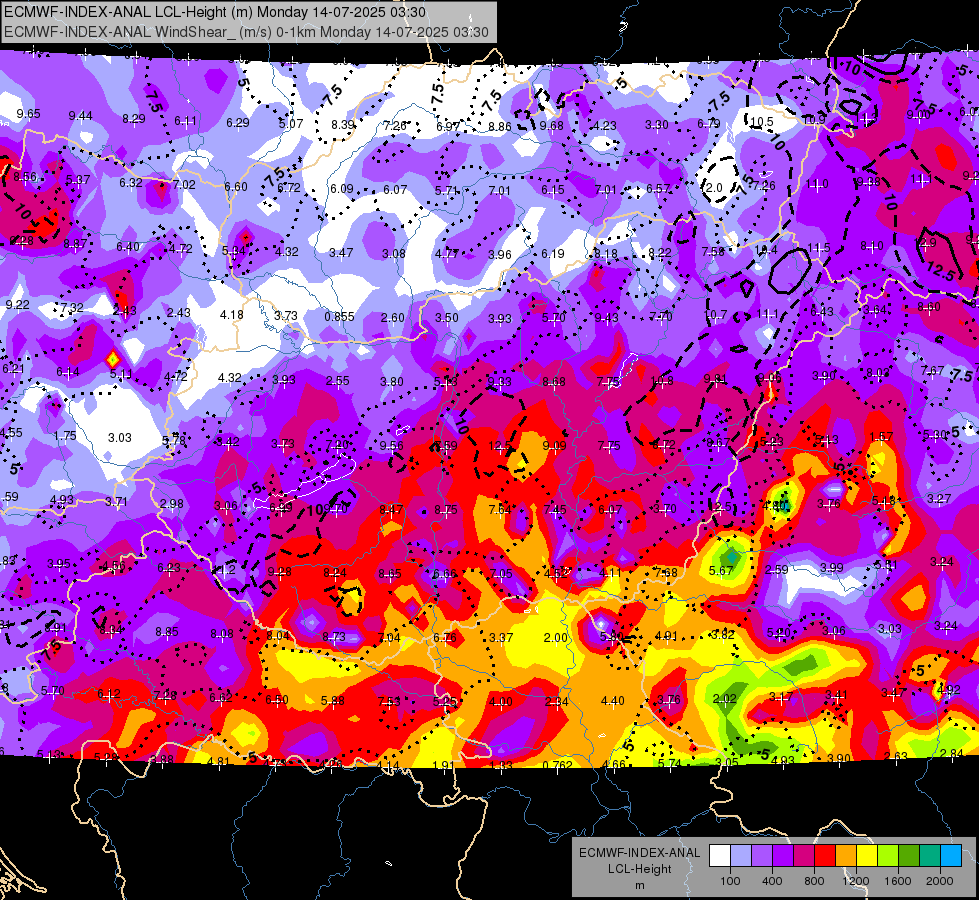Click the wind shear value 3.30
The height and width of the screenshot is (900, 979).
[657, 125]
